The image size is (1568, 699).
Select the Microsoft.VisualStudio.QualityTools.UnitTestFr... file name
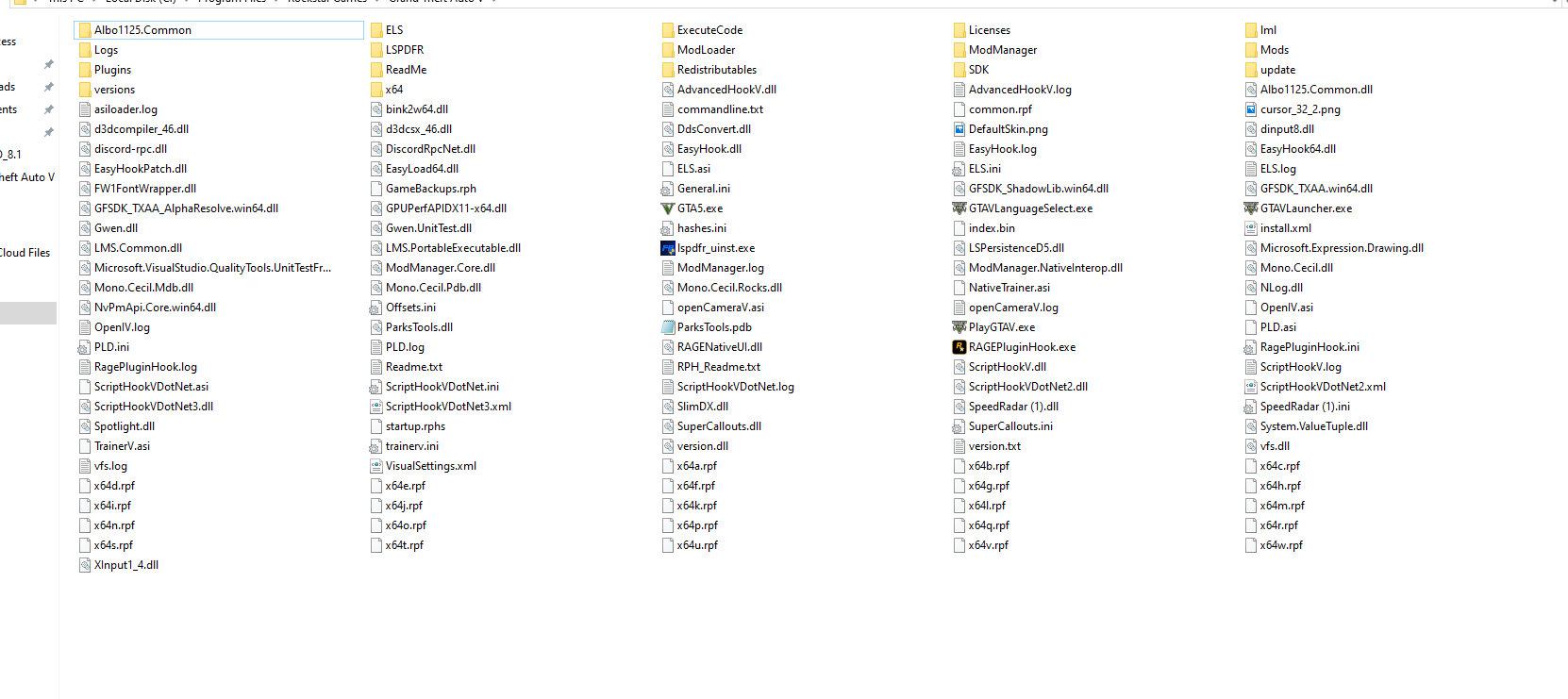click(x=212, y=268)
